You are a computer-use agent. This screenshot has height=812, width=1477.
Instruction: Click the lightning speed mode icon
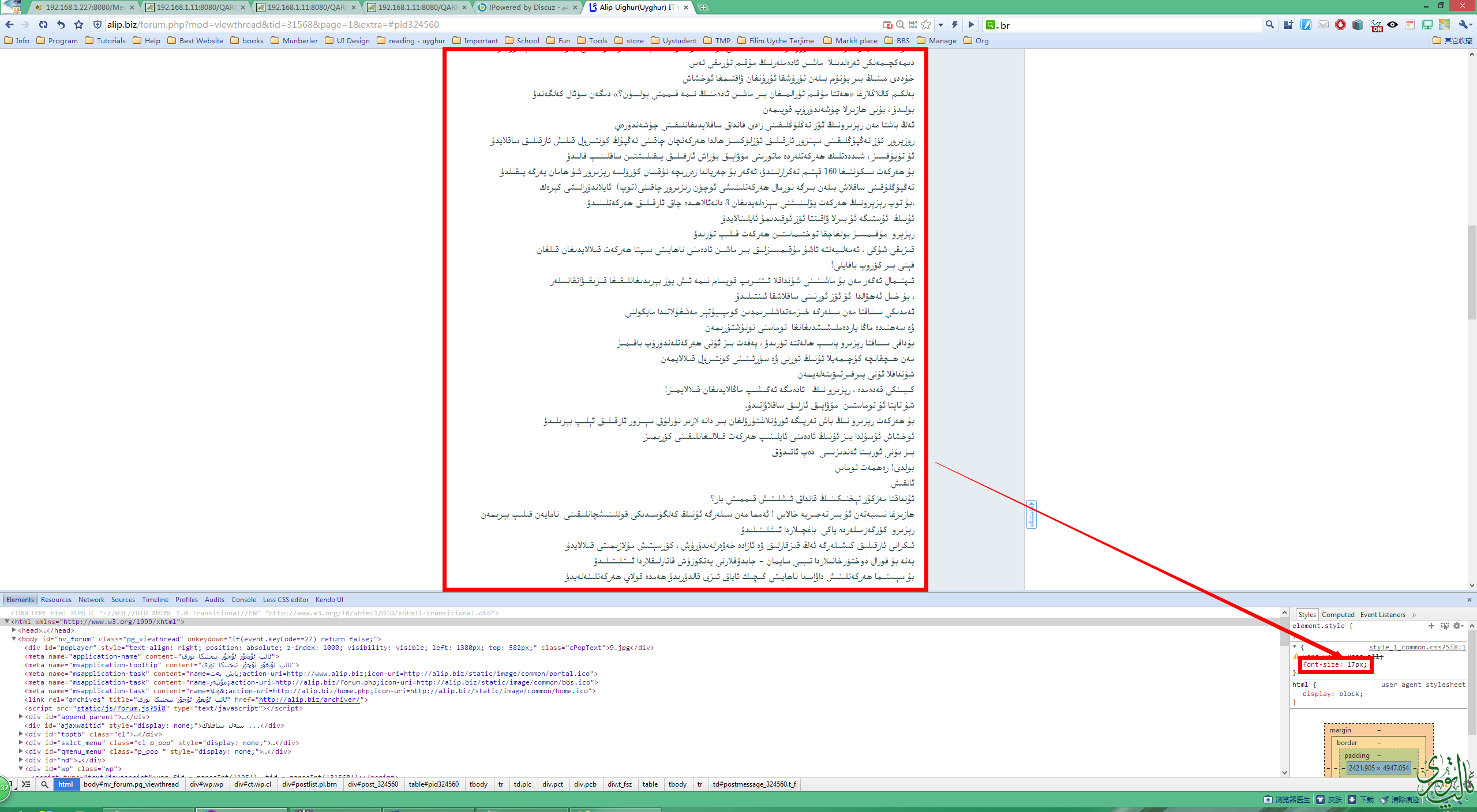click(x=955, y=25)
